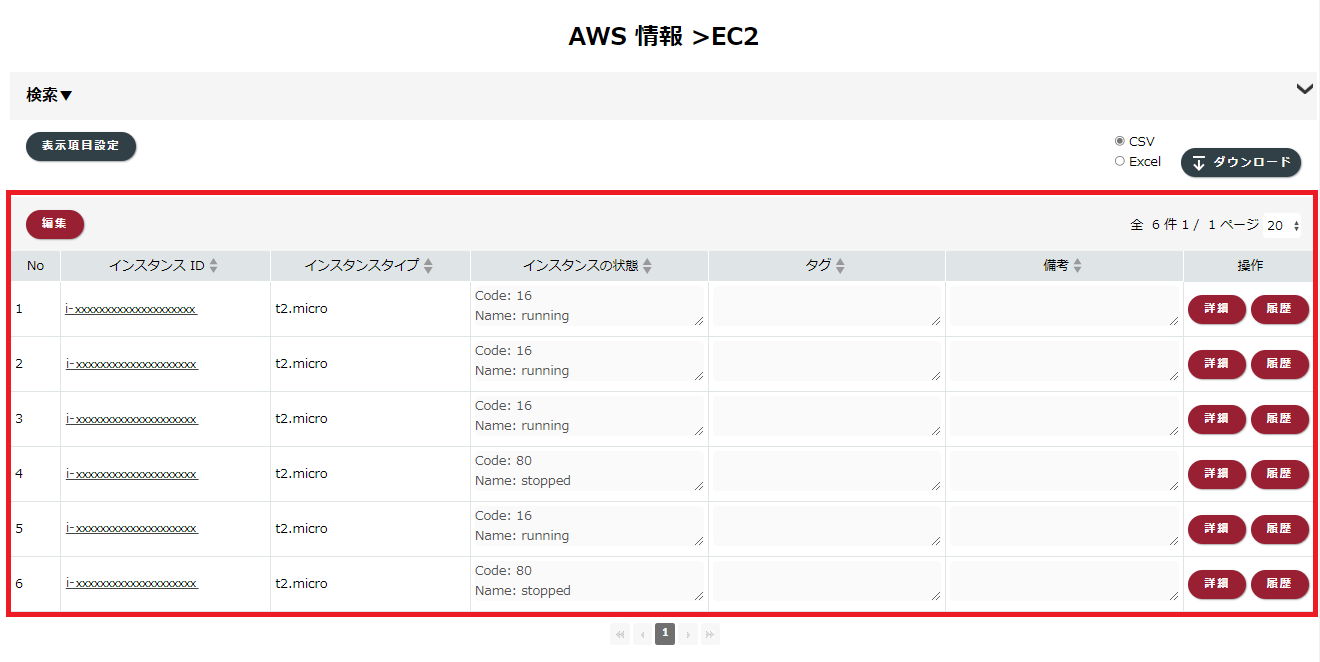Click the 編集 edit button

(x=55, y=224)
